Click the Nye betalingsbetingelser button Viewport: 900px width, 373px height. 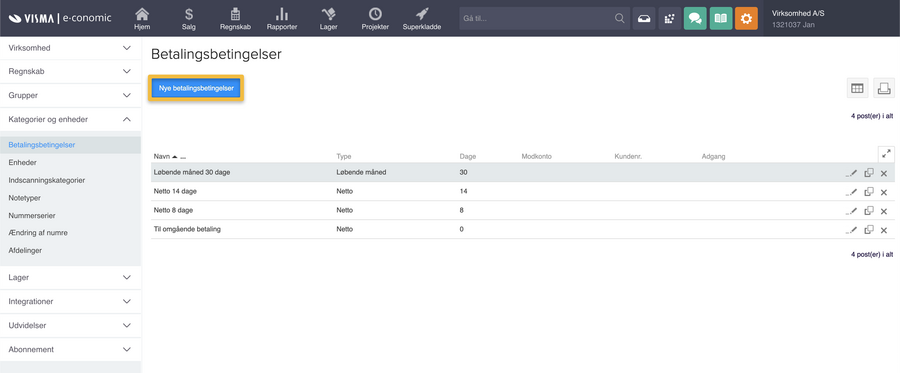(196, 88)
